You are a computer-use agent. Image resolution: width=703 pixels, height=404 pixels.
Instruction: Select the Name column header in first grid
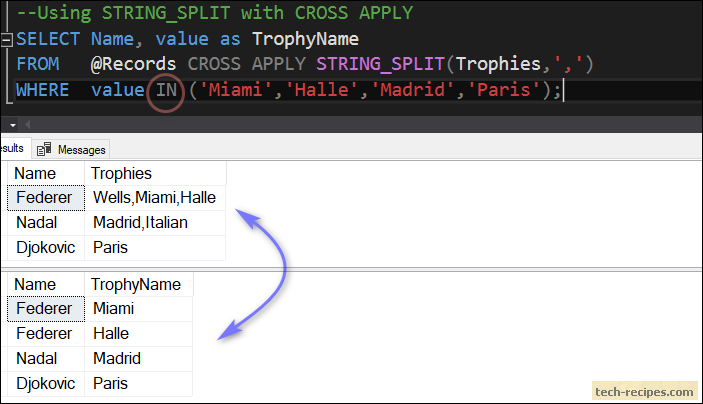(x=46, y=174)
